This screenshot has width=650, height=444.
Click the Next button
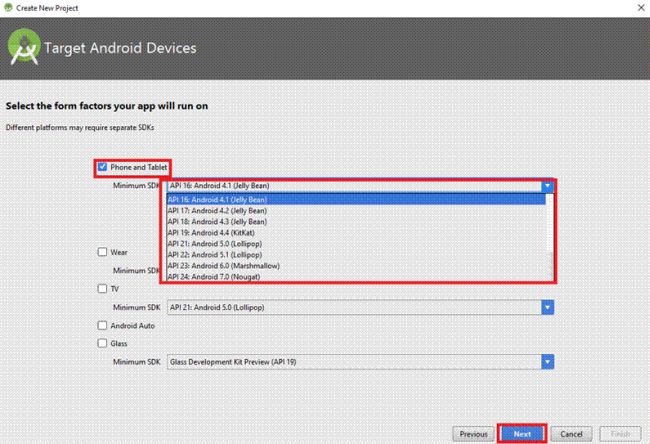point(522,434)
